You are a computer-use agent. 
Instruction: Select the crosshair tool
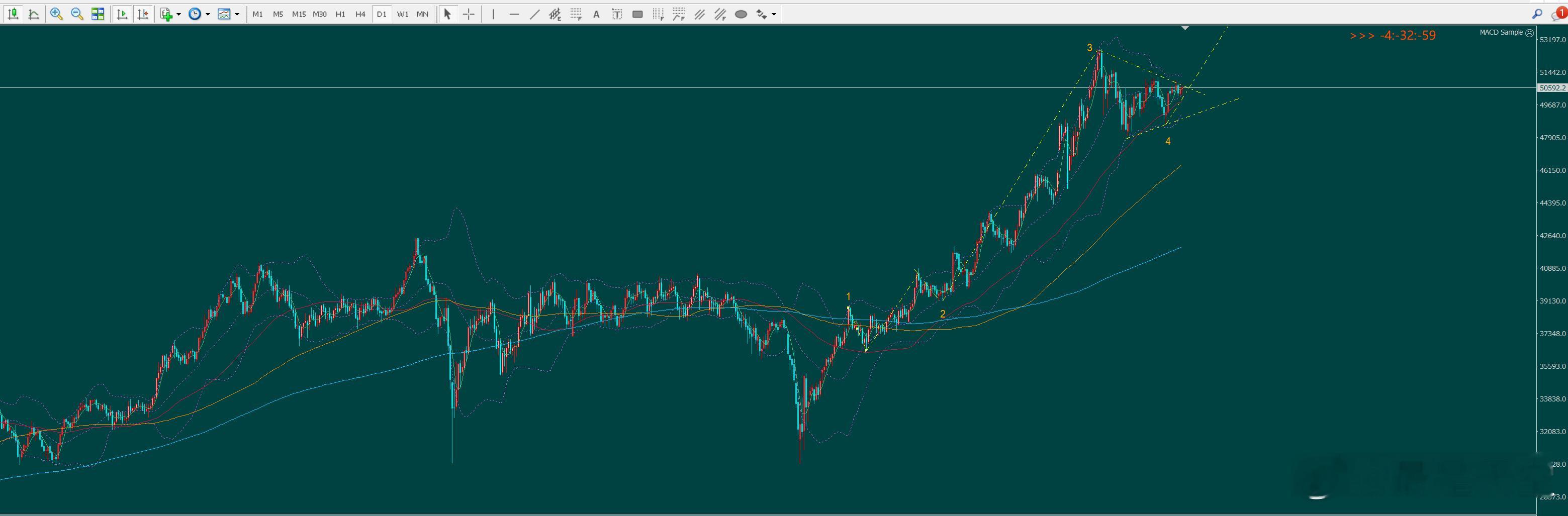[x=469, y=14]
